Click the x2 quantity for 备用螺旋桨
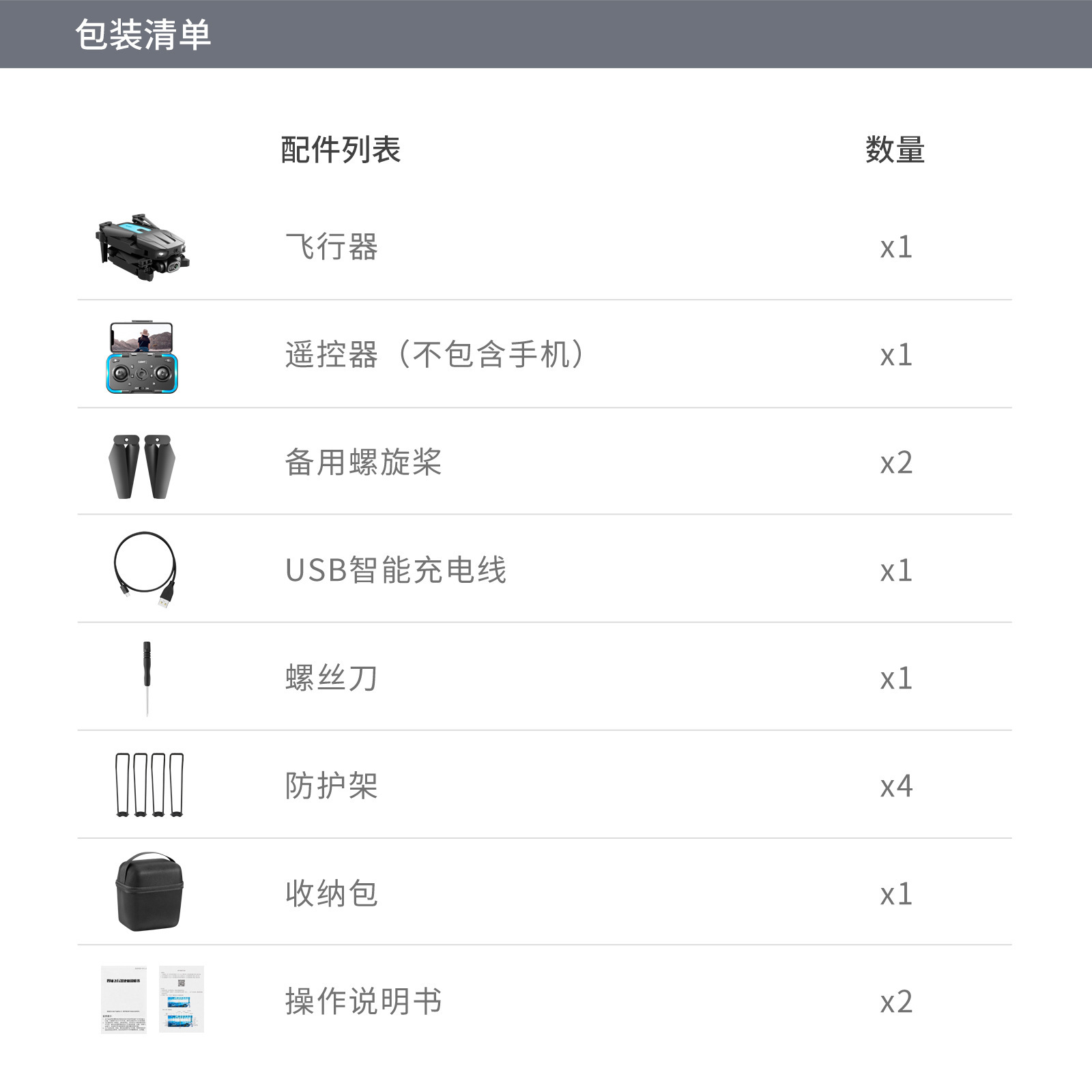 pos(896,463)
